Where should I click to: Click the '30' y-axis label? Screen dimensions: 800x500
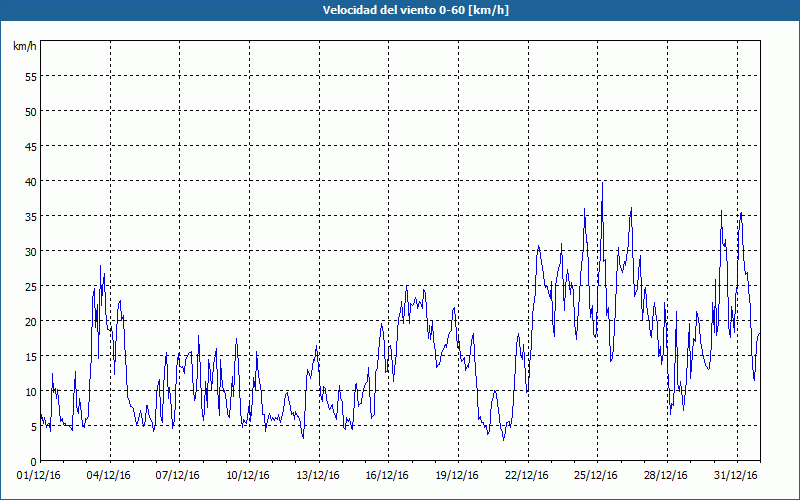coord(31,252)
